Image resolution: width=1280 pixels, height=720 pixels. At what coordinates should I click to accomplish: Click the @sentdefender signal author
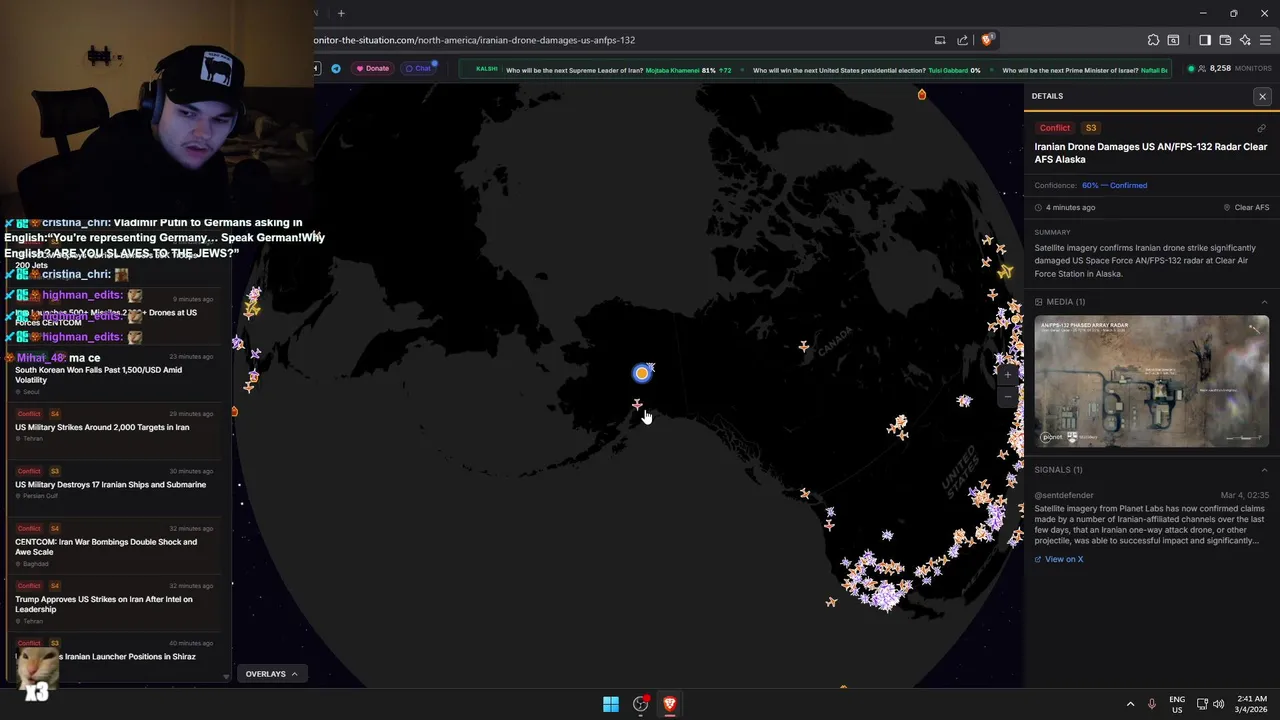(x=1064, y=495)
